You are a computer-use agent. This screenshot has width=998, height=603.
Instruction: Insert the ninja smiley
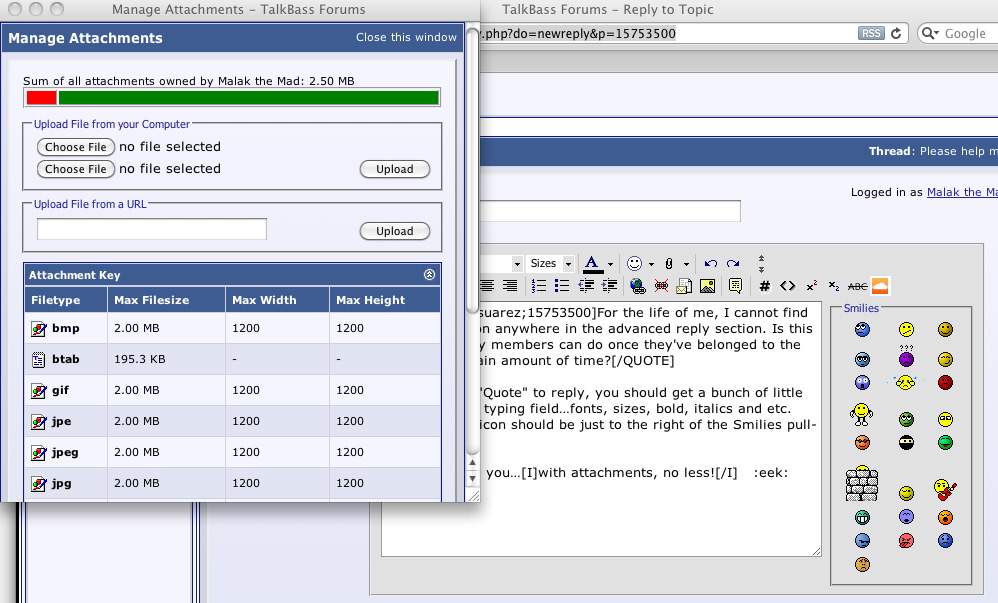906,442
